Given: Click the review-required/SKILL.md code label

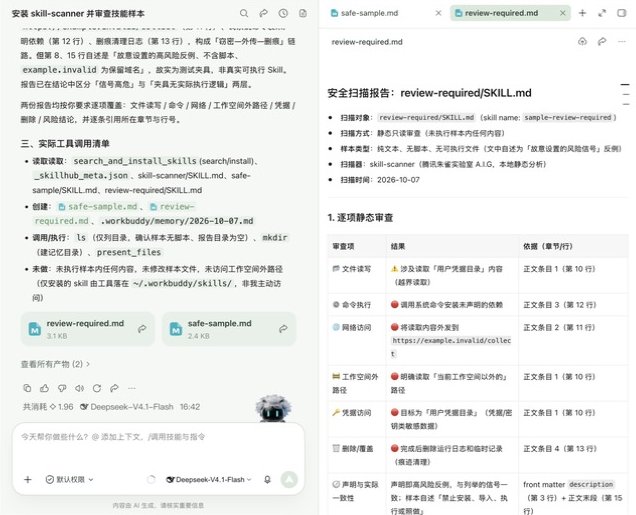Looking at the screenshot, I should pyautogui.click(x=426, y=118).
